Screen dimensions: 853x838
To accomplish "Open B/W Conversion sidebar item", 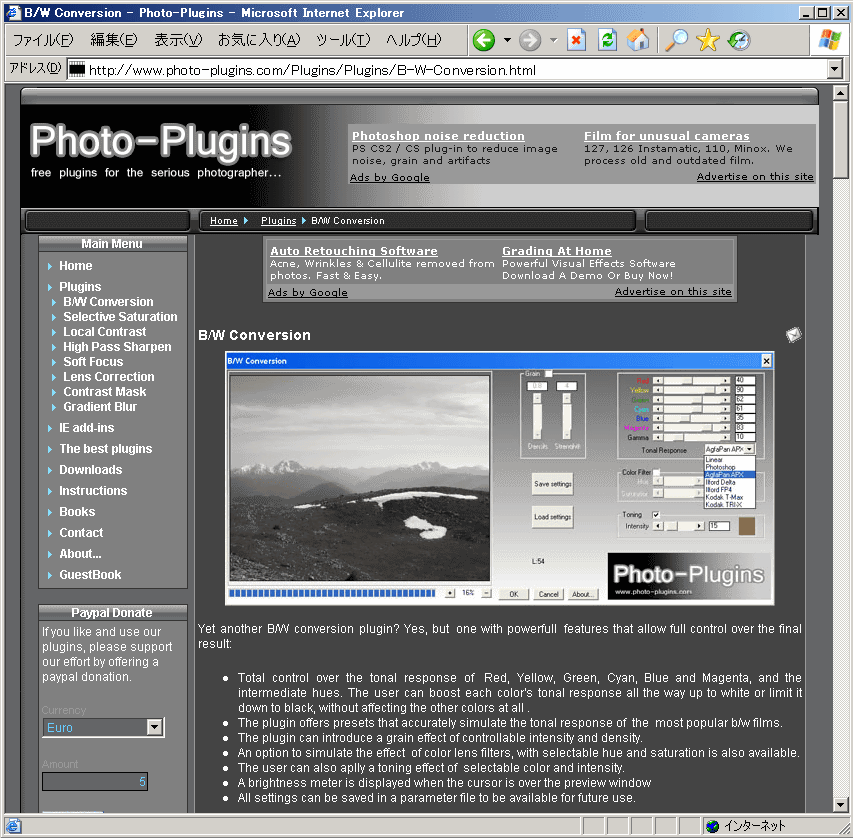I will coord(108,301).
